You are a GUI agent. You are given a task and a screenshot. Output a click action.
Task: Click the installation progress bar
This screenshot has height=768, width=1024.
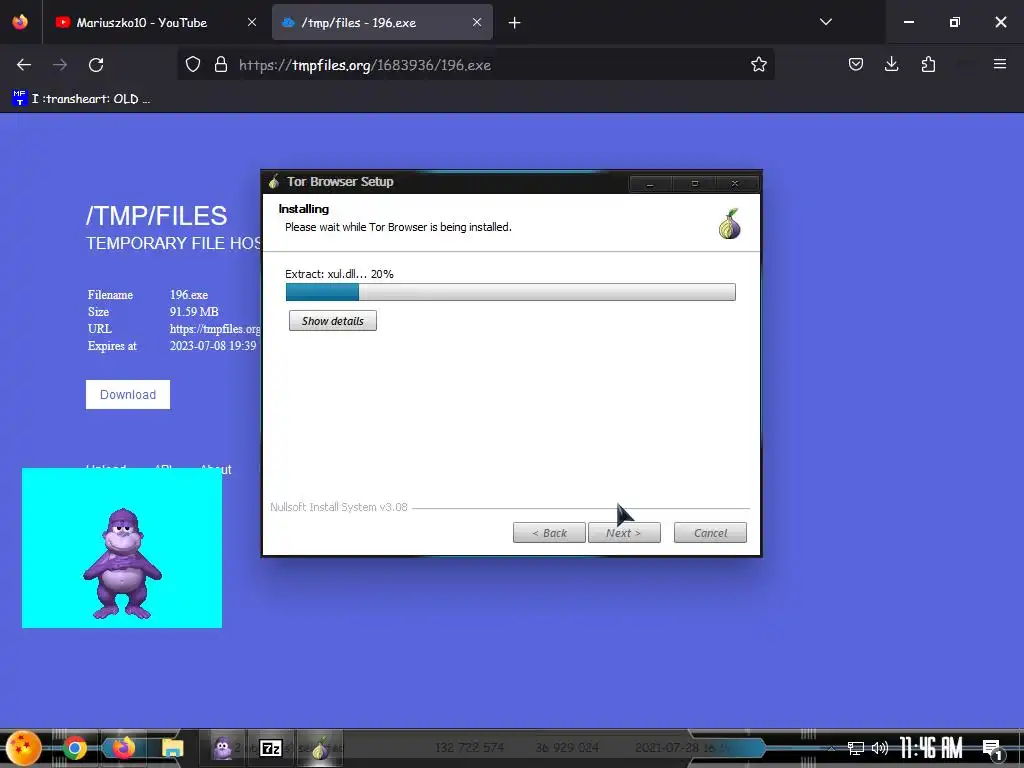(x=511, y=292)
